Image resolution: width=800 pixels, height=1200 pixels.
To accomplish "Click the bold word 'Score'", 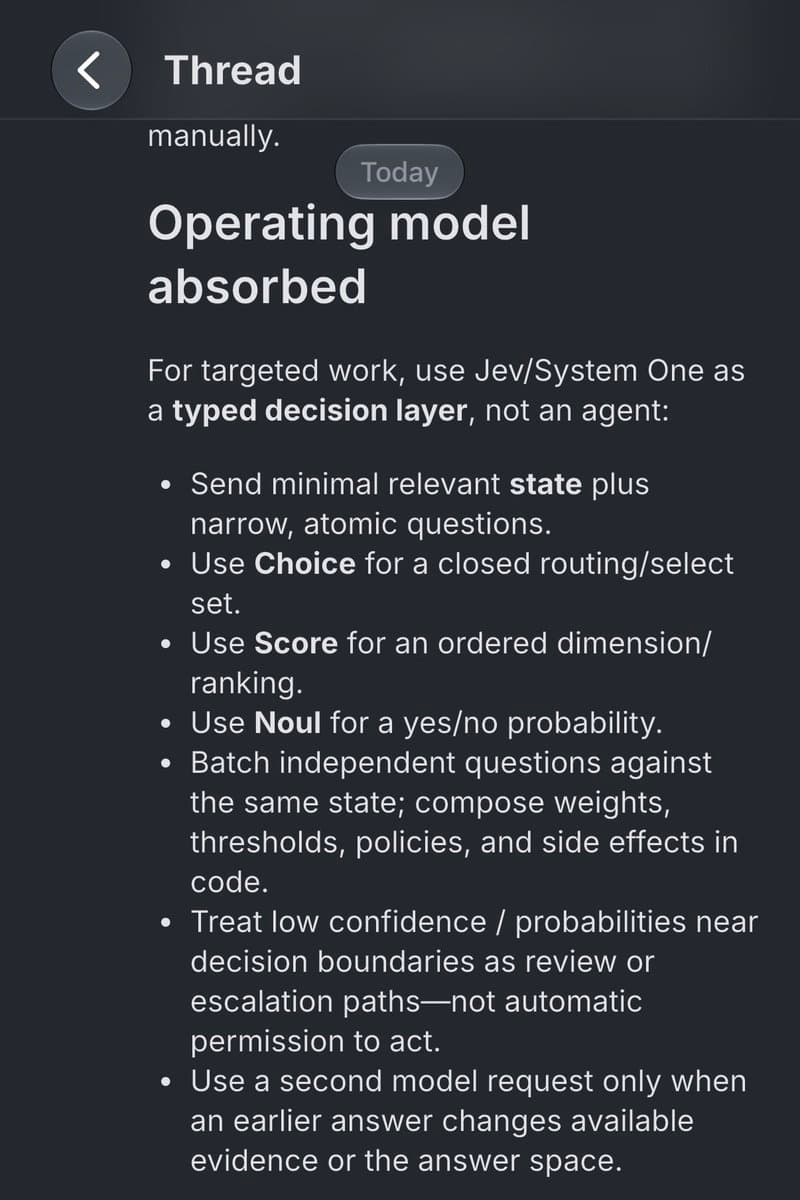I will 296,643.
